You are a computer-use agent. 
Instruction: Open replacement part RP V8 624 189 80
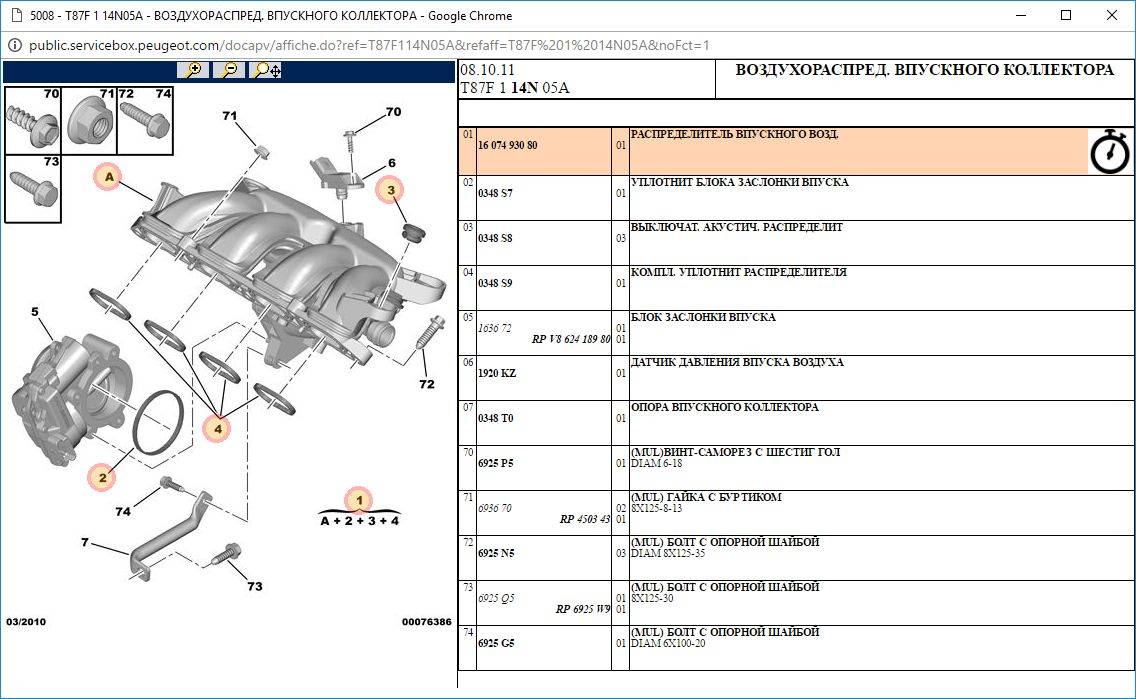(x=571, y=340)
